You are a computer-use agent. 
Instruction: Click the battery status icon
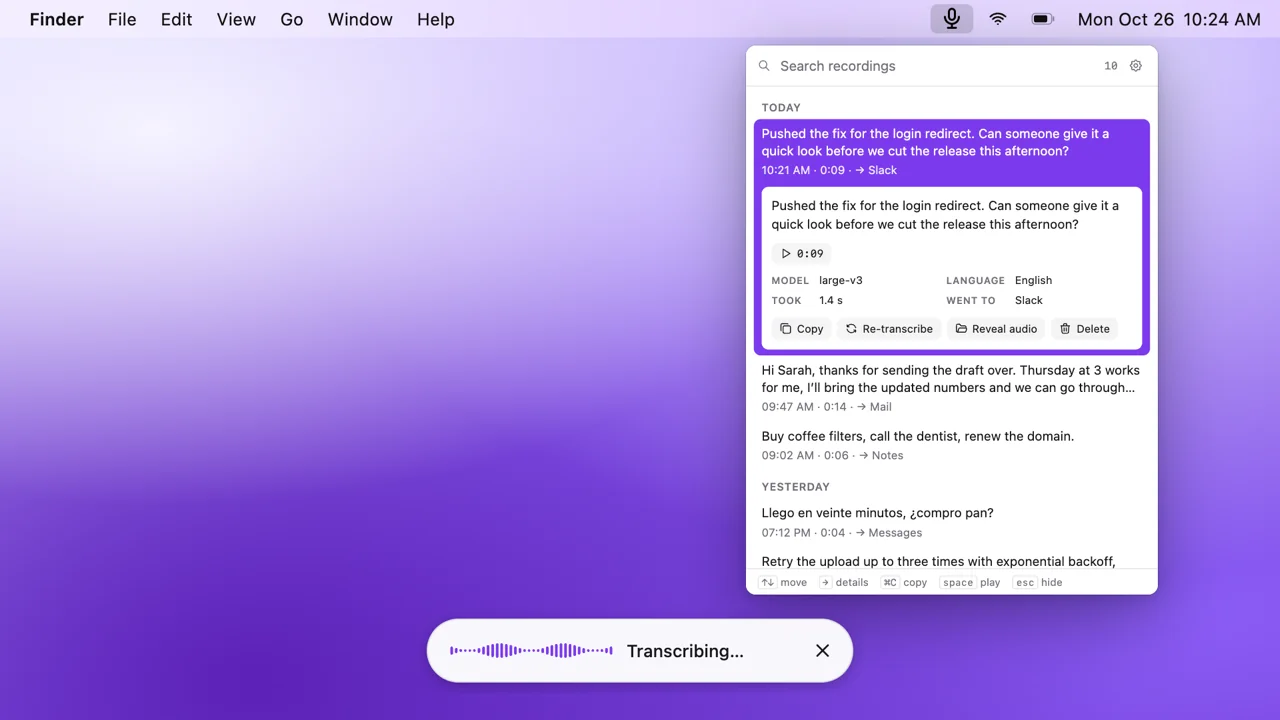point(1043,19)
